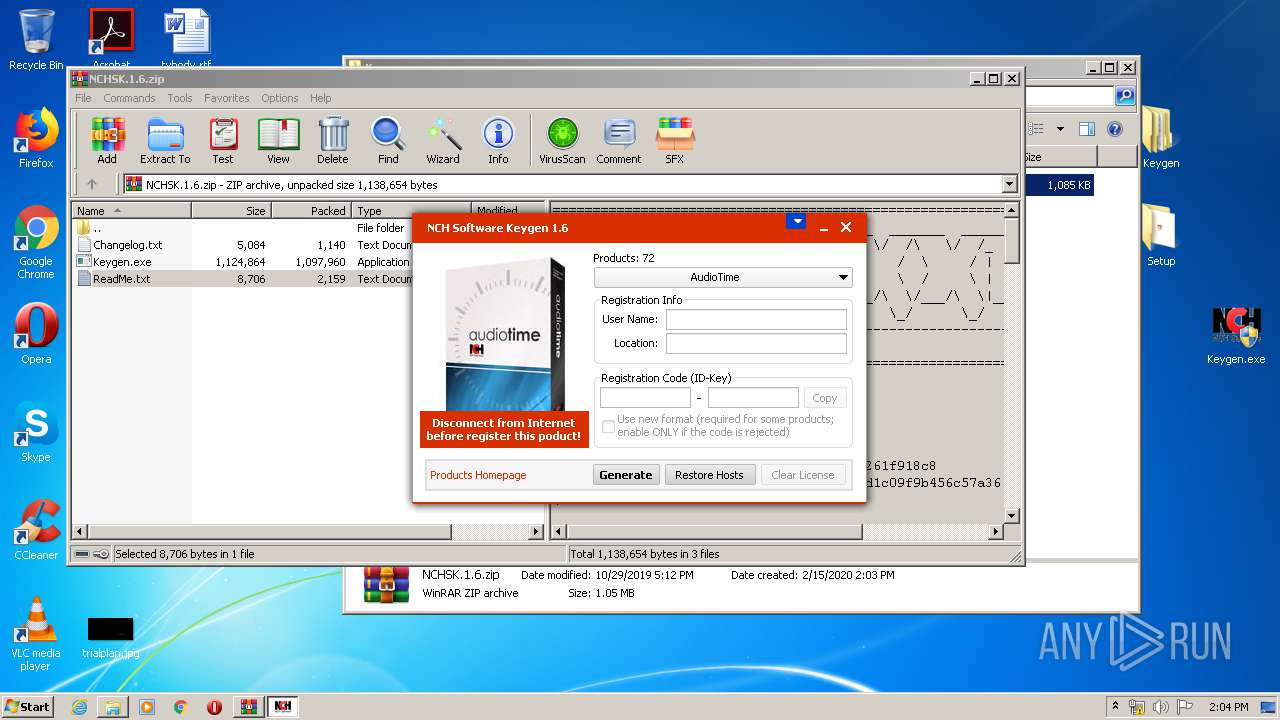Open the Skype desktop shortcut
Image resolution: width=1280 pixels, height=720 pixels.
[36, 432]
